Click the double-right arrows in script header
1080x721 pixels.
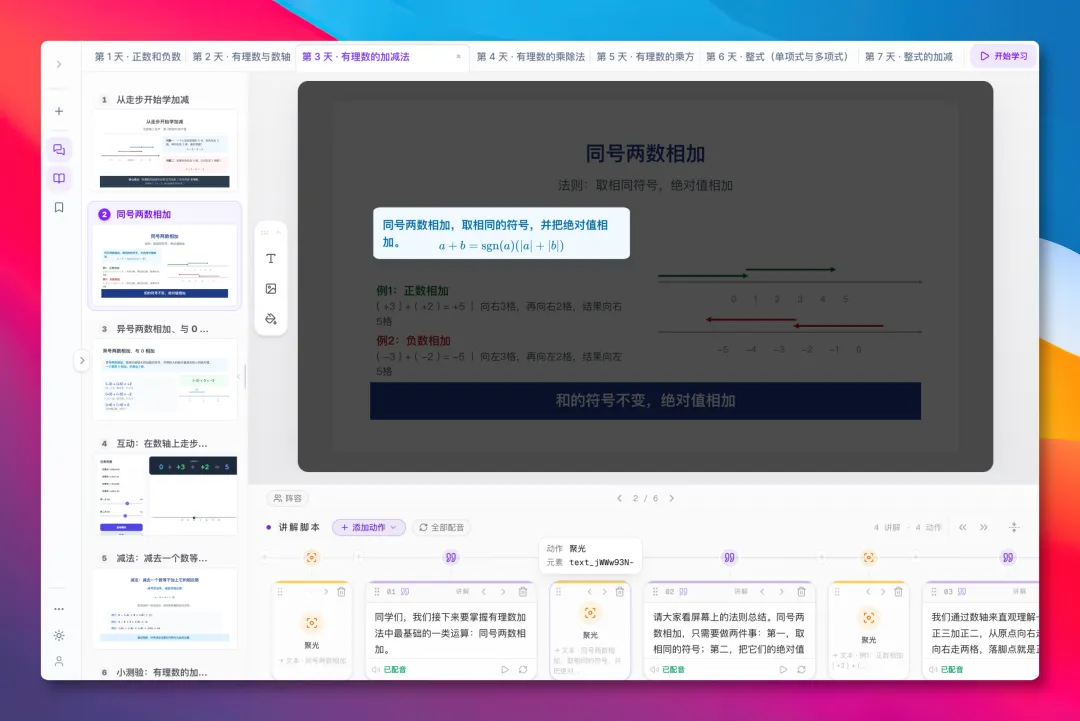point(984,527)
